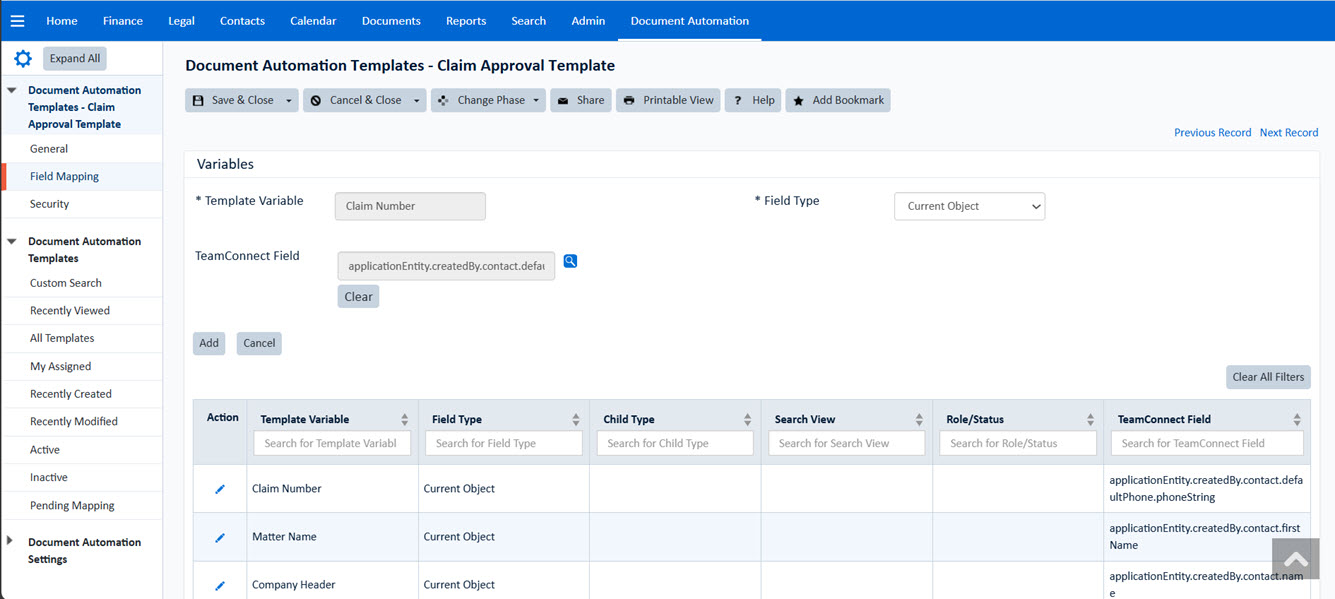Screen dimensions: 1335x599
Task: Expand the Change Phase dropdown
Action: click(536, 100)
